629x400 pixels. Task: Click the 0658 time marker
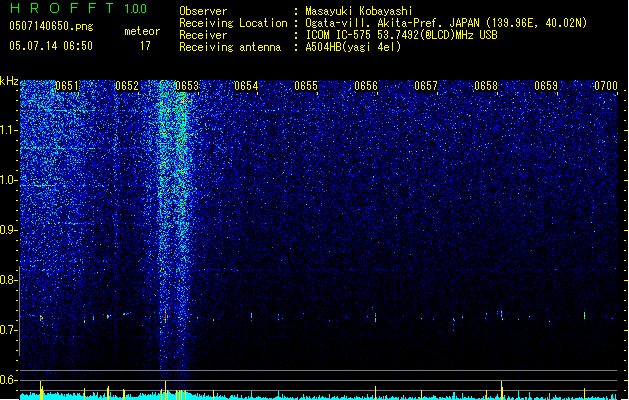486,86
